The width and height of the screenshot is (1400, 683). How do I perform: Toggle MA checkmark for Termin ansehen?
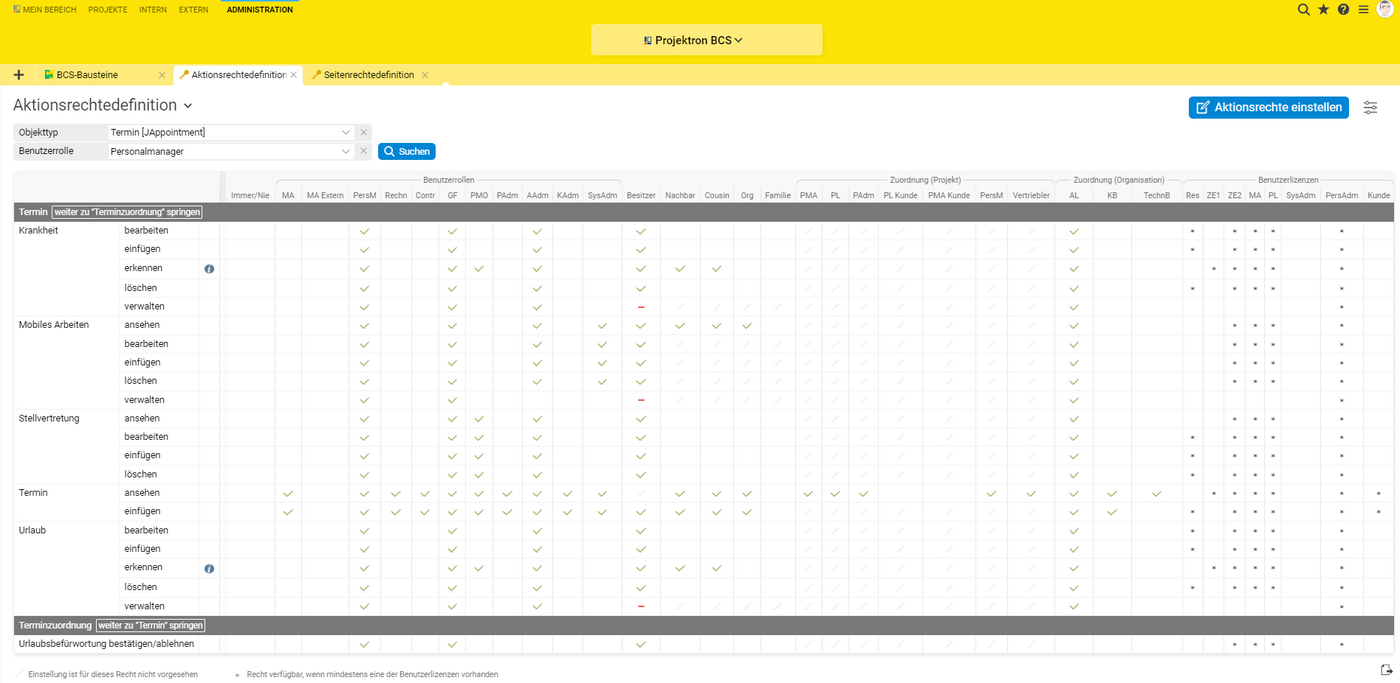tap(288, 493)
